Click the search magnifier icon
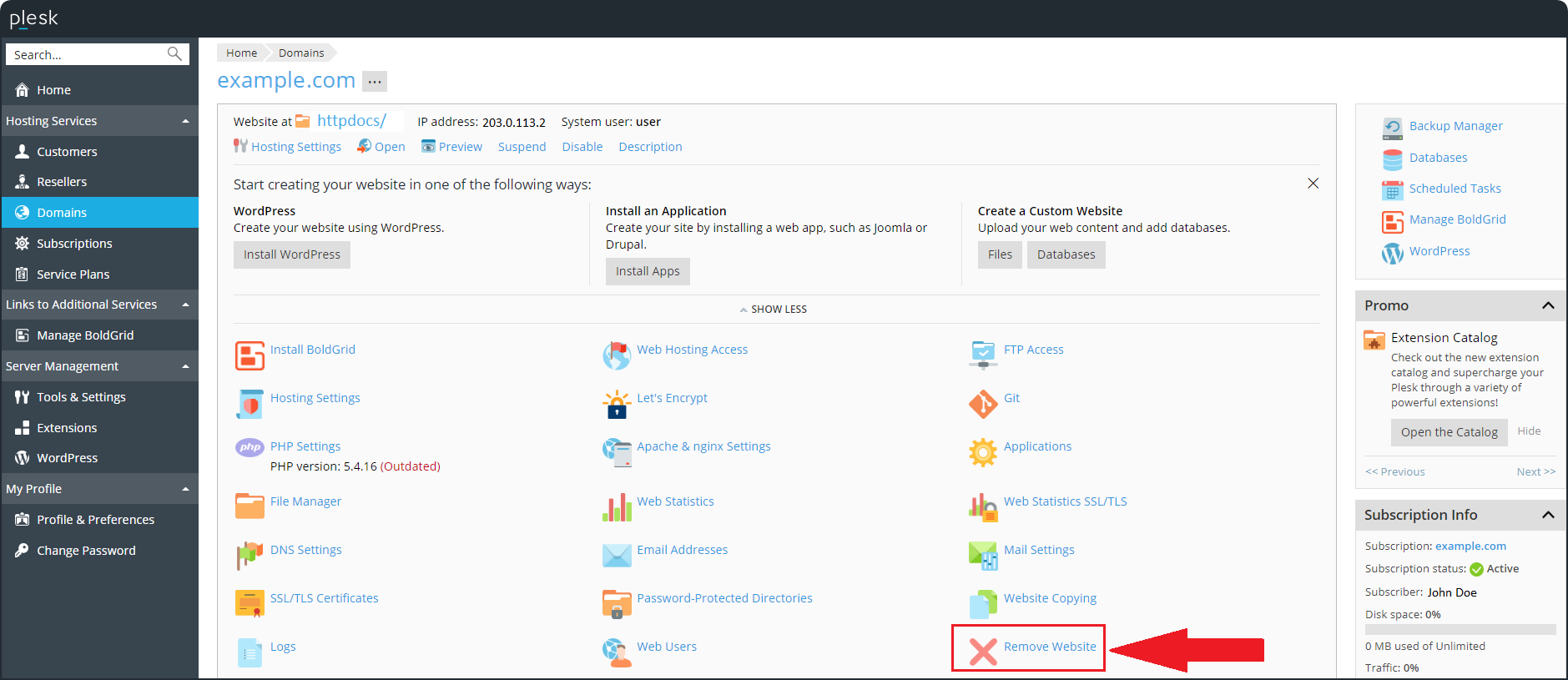 [174, 54]
